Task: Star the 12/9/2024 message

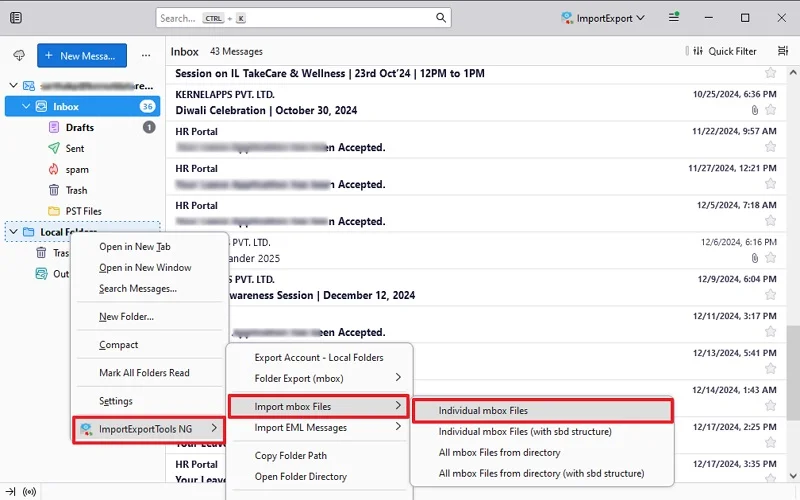Action: tap(770, 295)
